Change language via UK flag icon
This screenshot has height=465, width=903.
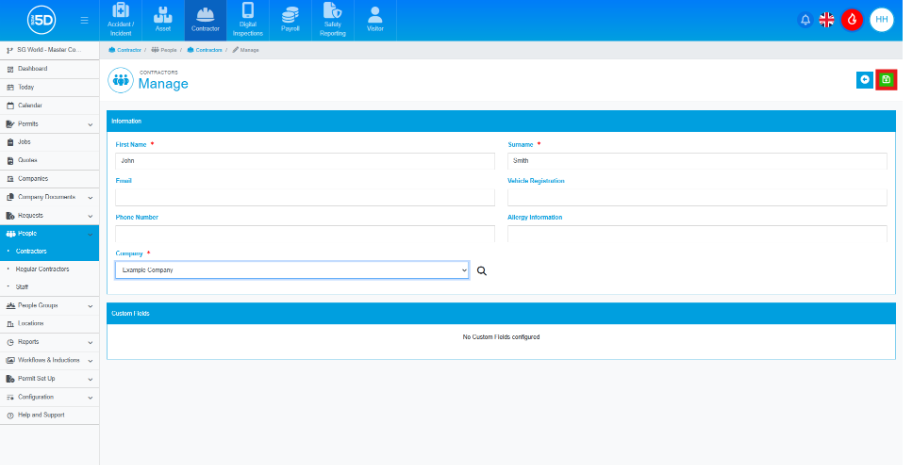point(826,20)
